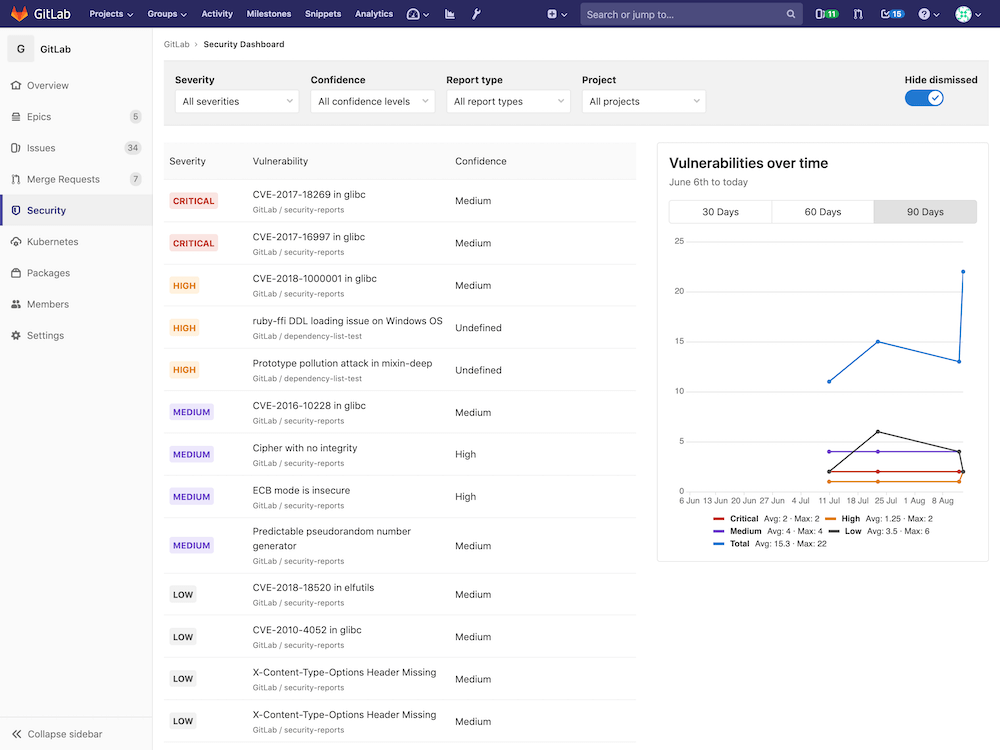The image size is (1000, 750).
Task: Open the Projects menu in top bar
Action: click(111, 14)
